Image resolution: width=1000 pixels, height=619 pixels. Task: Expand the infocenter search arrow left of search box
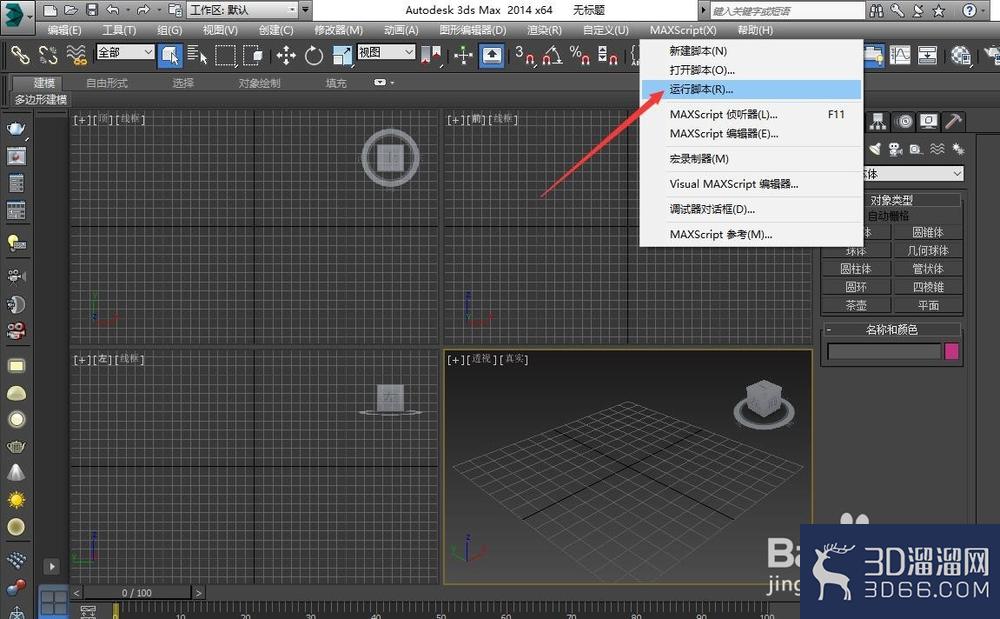(703, 10)
